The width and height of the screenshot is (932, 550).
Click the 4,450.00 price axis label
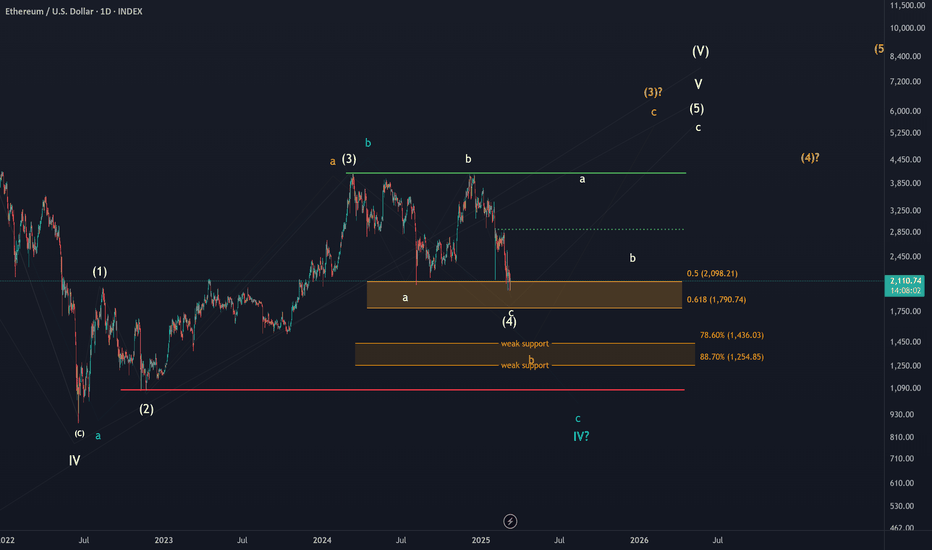(905, 159)
